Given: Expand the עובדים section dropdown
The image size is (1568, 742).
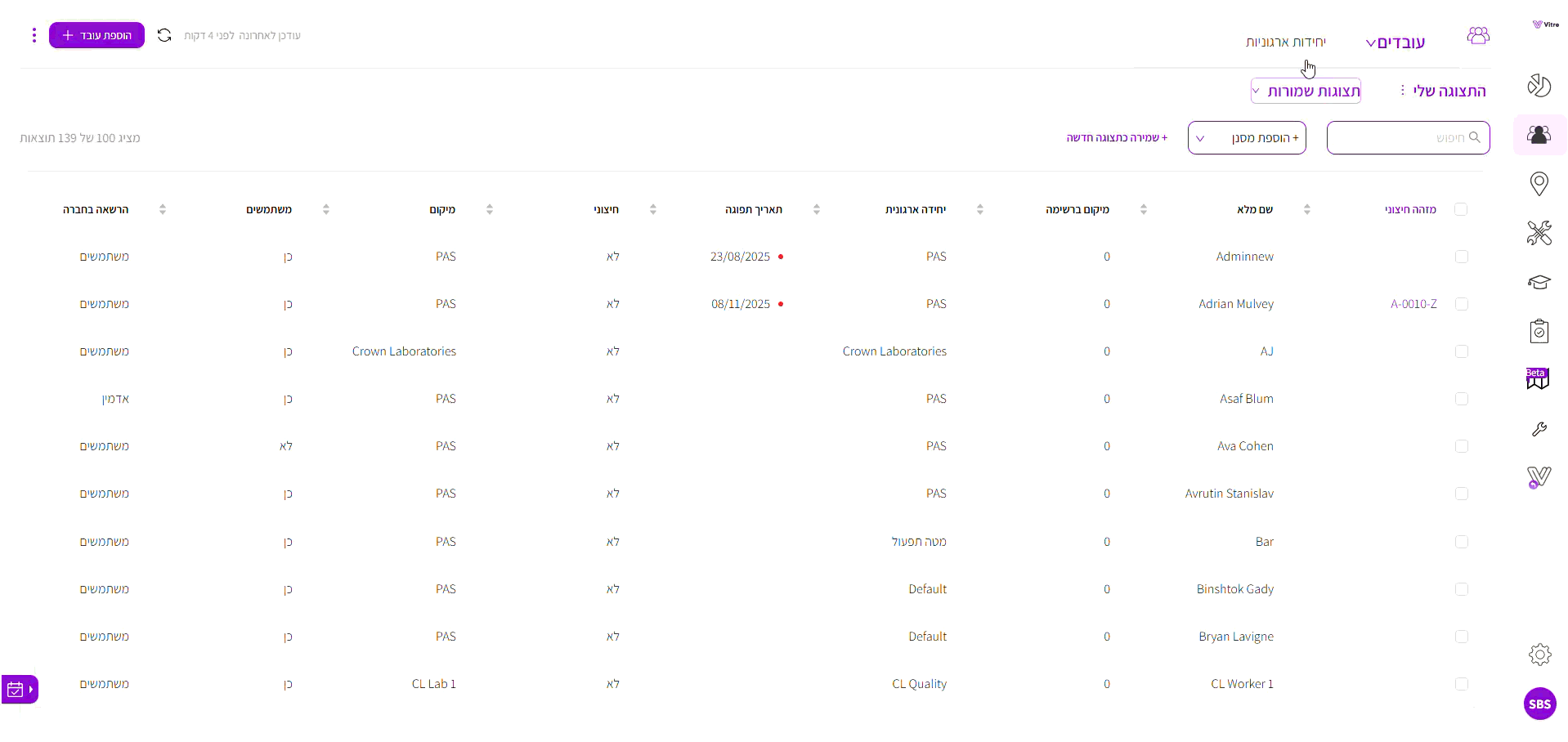Looking at the screenshot, I should point(1396,42).
